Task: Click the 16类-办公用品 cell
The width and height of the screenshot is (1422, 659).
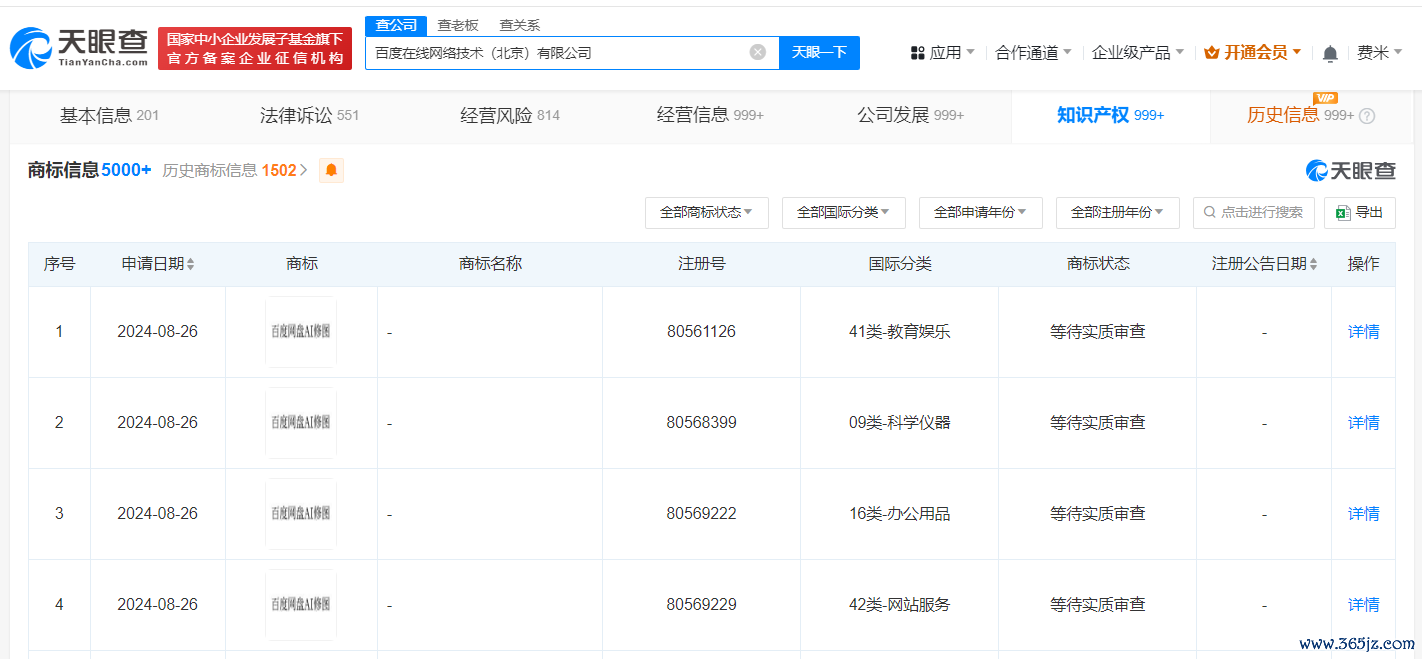Action: pos(899,514)
